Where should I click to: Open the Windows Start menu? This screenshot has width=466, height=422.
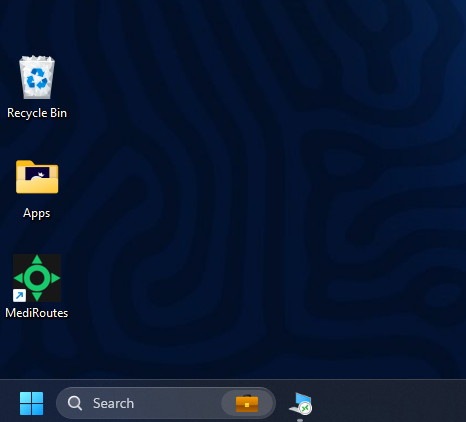coord(32,403)
